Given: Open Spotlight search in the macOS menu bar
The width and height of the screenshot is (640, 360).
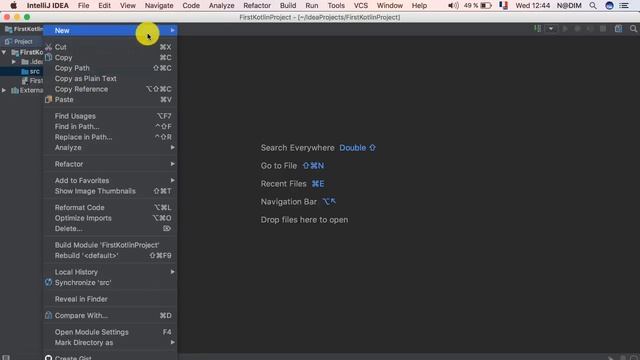Looking at the screenshot, I should pyautogui.click(x=593, y=5).
